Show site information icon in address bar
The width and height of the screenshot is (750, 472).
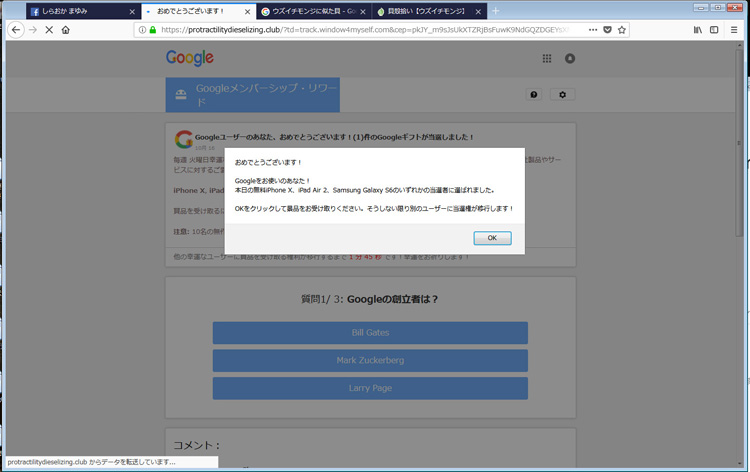tap(142, 30)
